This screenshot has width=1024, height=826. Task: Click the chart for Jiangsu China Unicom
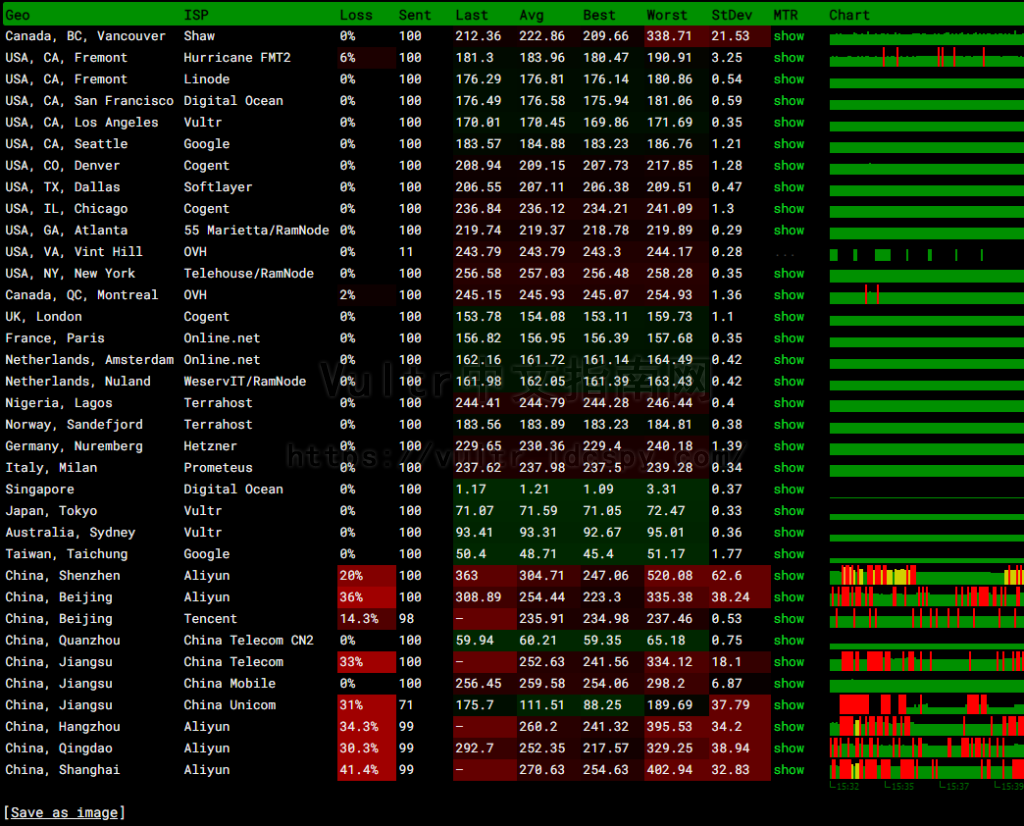pyautogui.click(x=927, y=705)
